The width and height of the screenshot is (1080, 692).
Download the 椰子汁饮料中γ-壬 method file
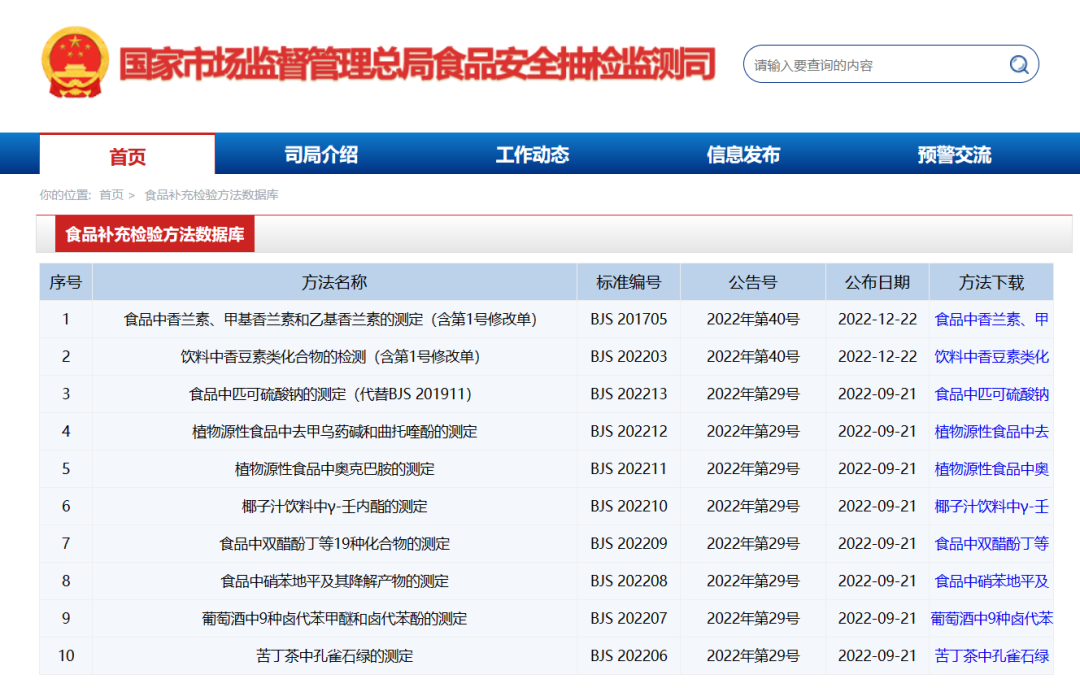tap(991, 507)
